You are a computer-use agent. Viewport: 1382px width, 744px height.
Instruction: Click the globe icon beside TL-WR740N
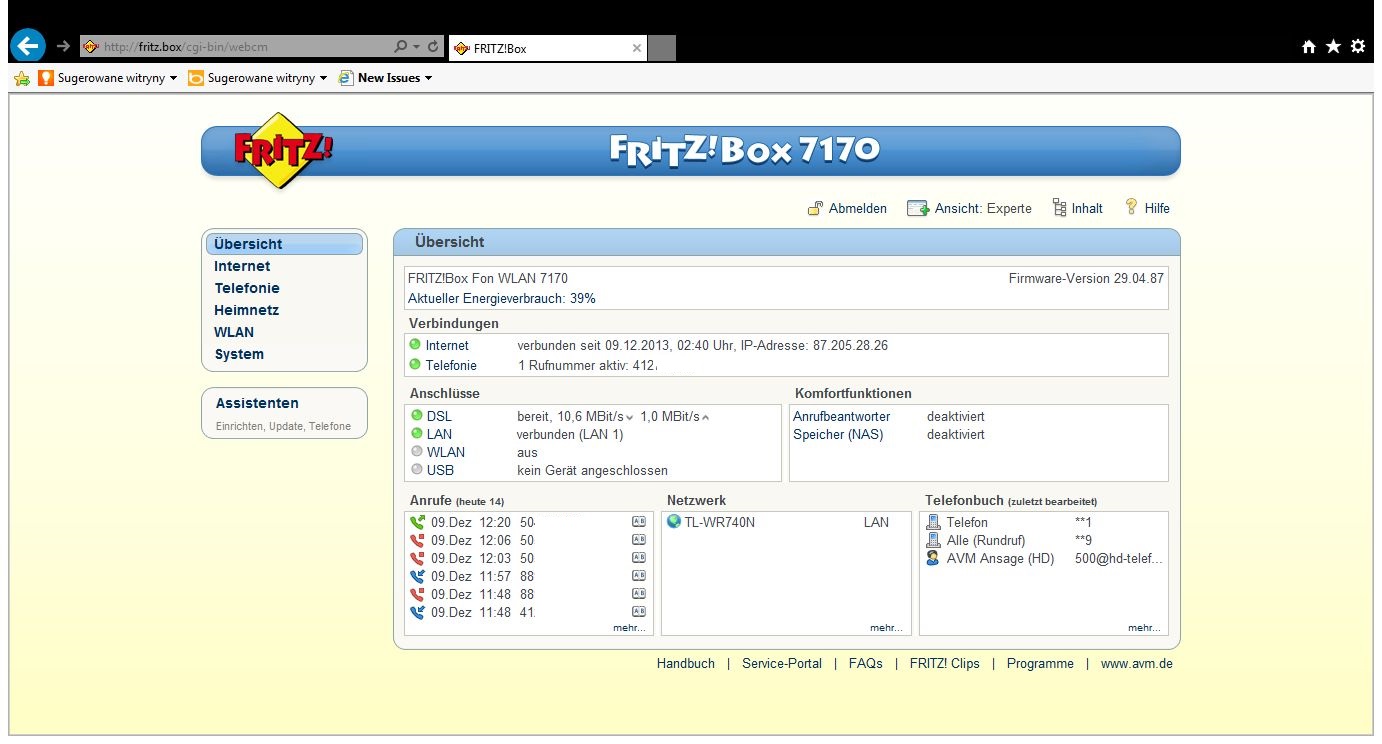674,521
